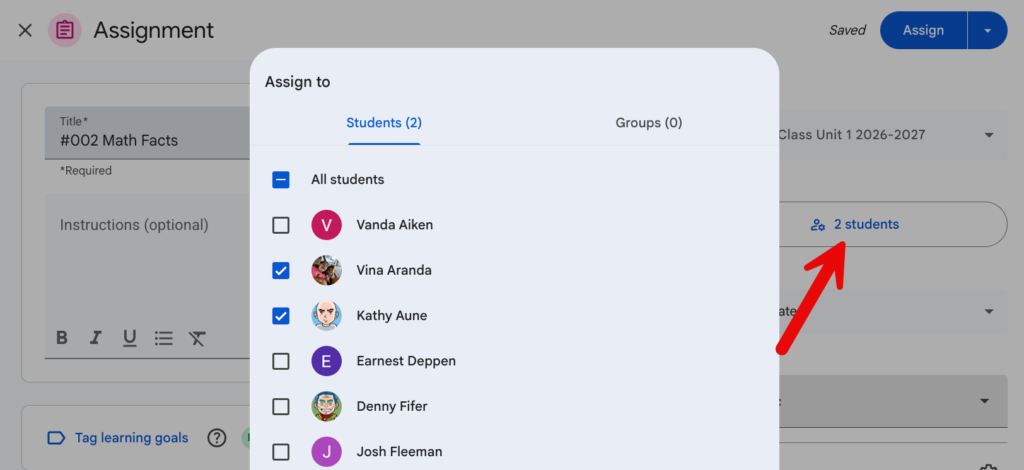Screen dimensions: 1024x470
Task: Check the Vanda Aiken checkbox
Action: pos(281,225)
